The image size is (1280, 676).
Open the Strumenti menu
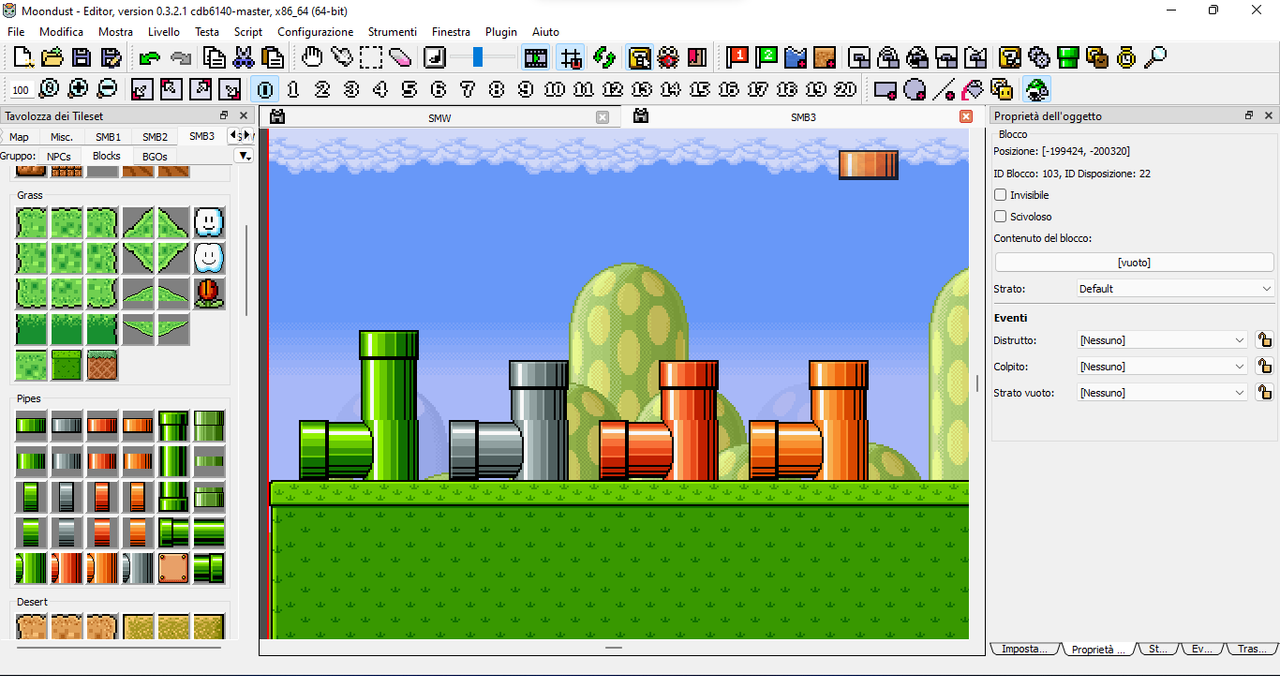point(392,32)
